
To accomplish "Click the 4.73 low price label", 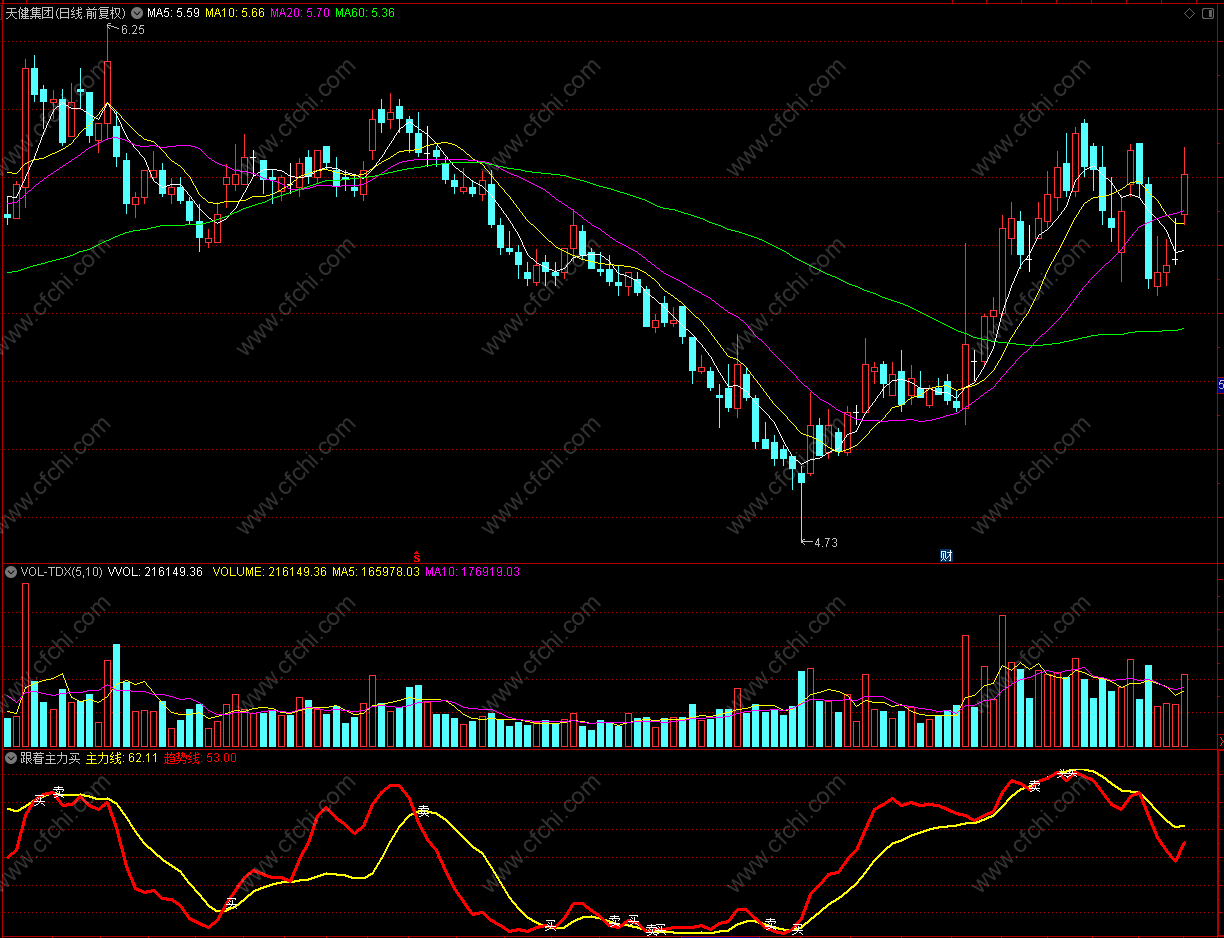I will coord(825,543).
